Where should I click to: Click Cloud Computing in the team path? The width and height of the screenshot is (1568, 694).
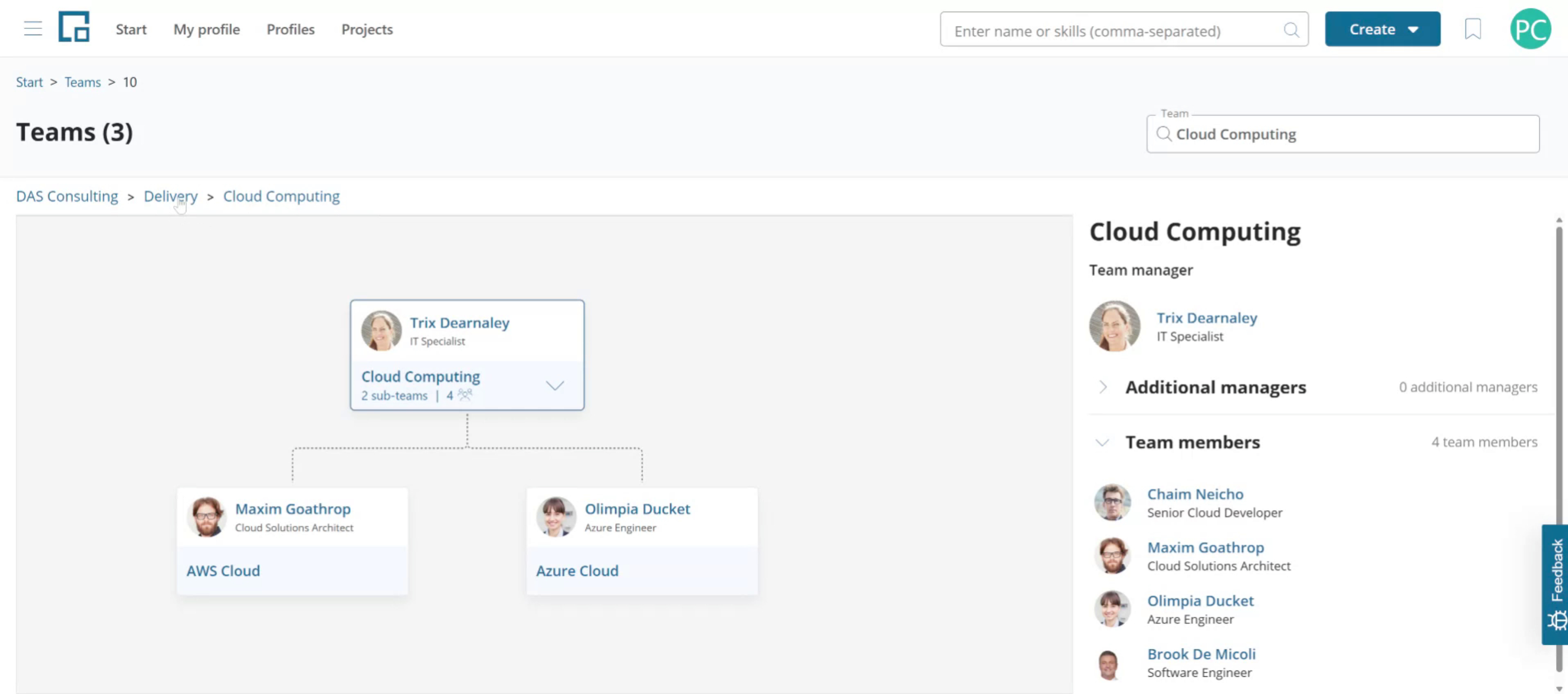(281, 196)
